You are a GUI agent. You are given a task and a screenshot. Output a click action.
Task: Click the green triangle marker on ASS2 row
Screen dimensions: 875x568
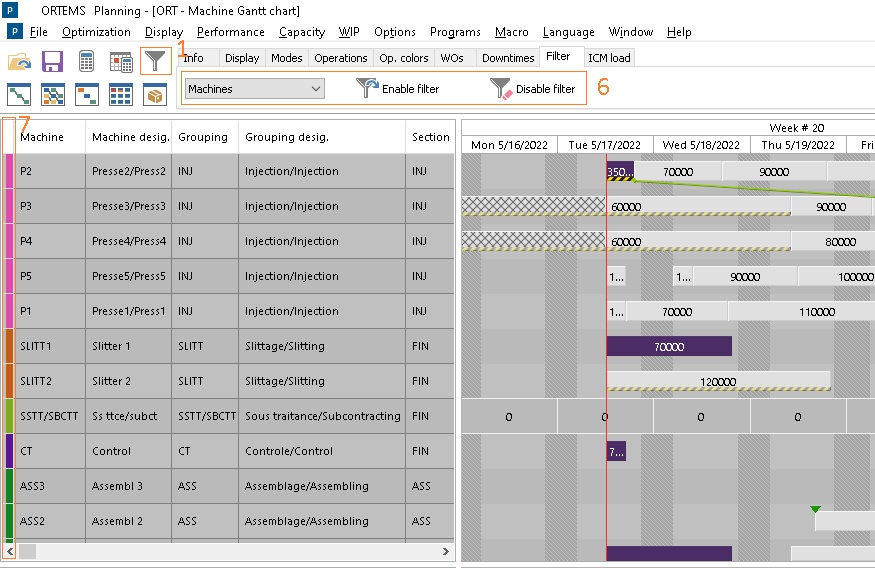coord(815,509)
